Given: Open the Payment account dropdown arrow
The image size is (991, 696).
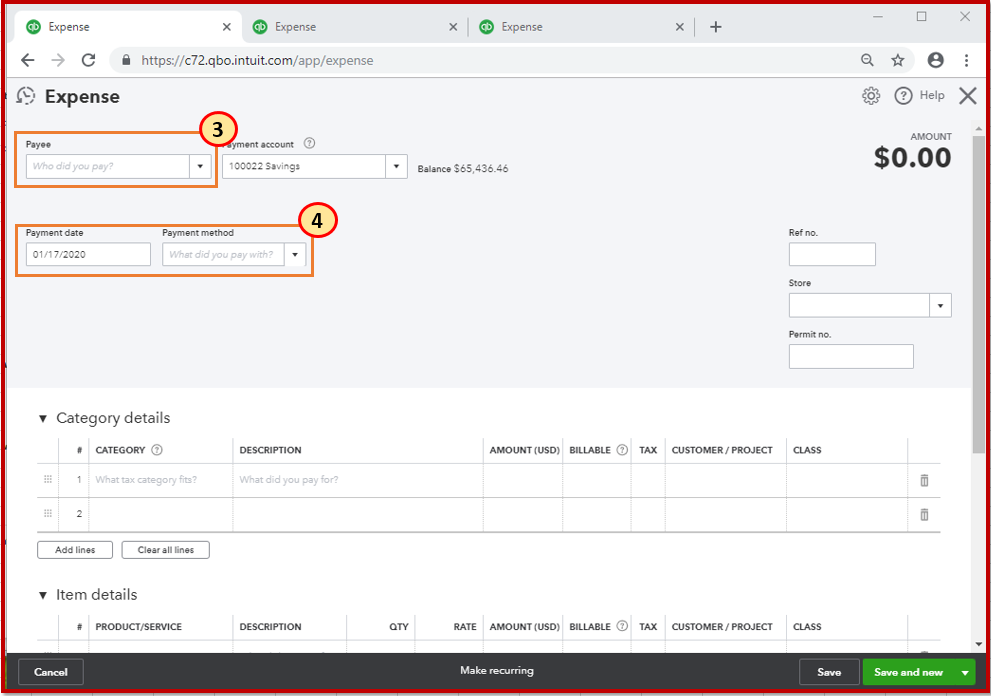Looking at the screenshot, I should (396, 166).
